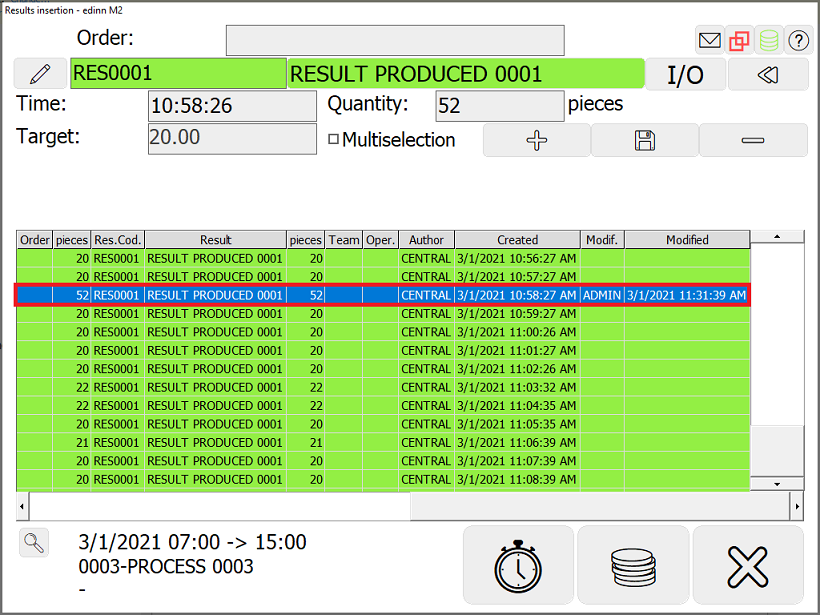Select row created 3/1/2021 11:00:26 AM
Screen dimensions: 820x615
tap(383, 332)
